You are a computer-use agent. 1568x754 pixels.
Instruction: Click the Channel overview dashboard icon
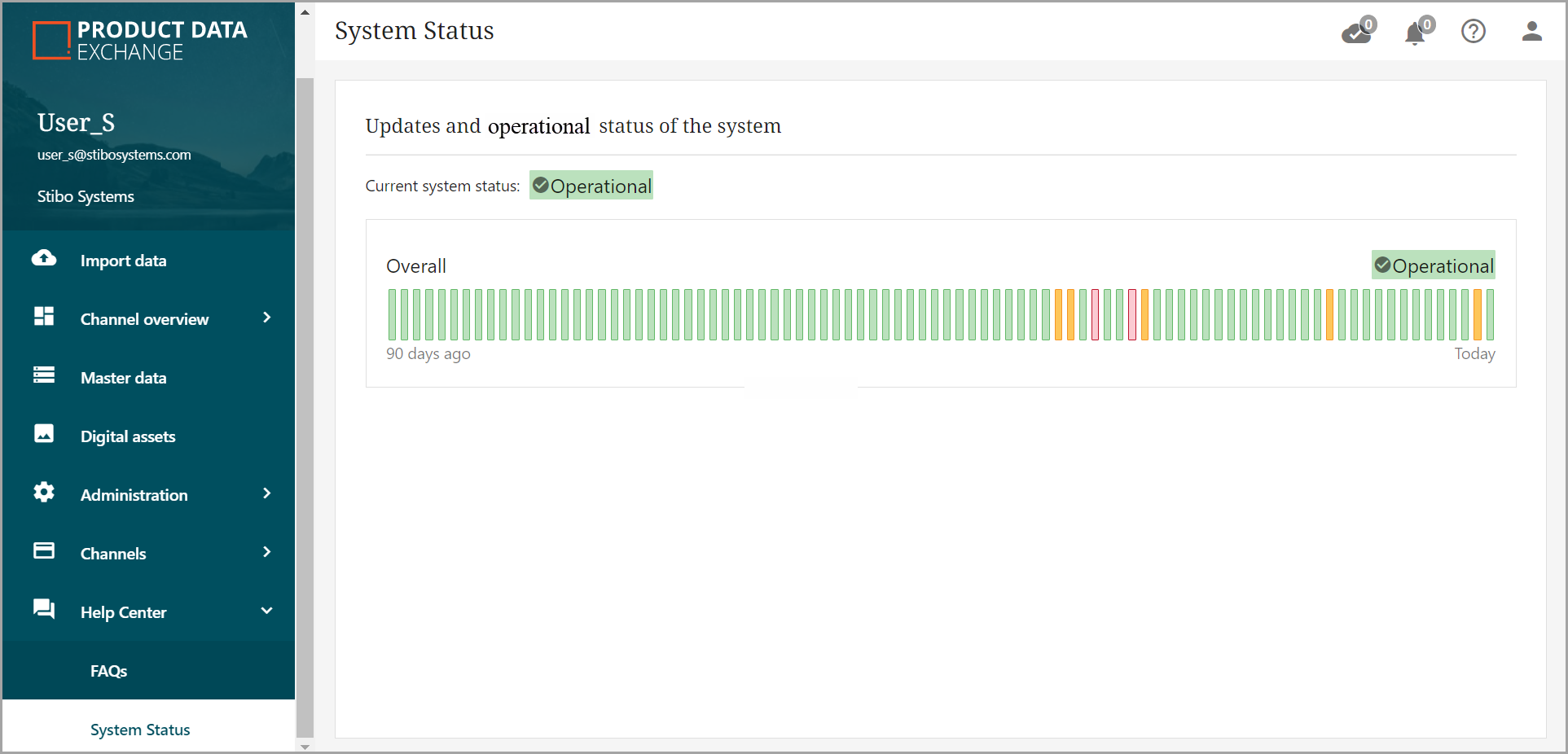pos(44,317)
